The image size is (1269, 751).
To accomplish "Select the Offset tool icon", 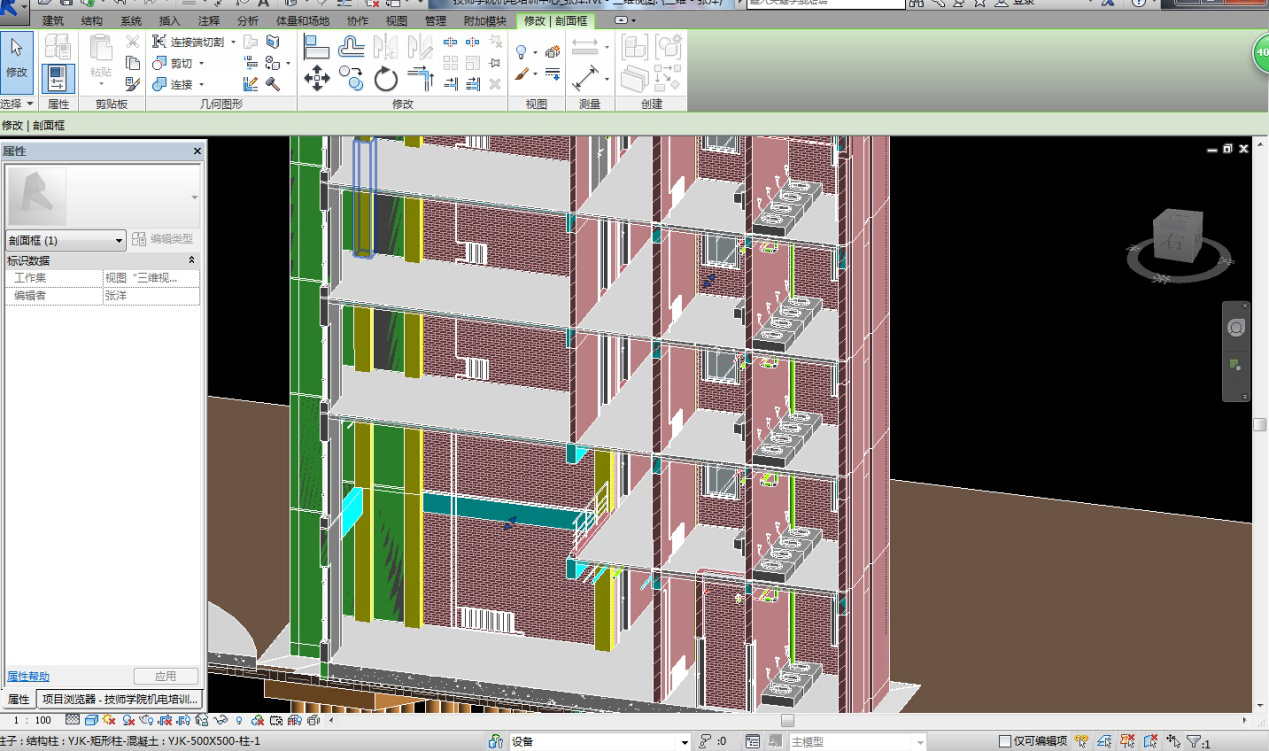I will [x=351, y=46].
